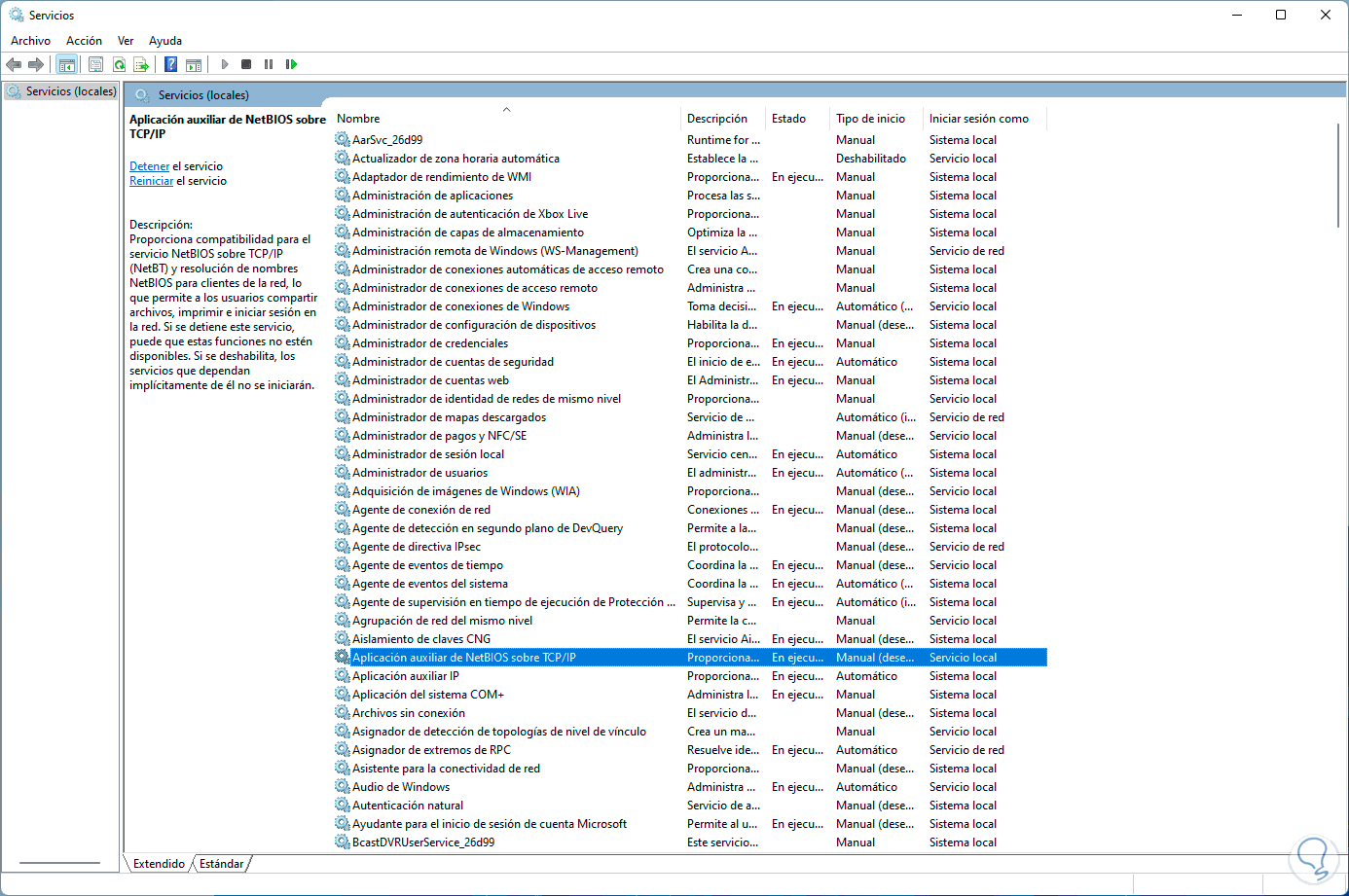The width and height of the screenshot is (1349, 896).
Task: Click the gear icon beside Adaptador de rendimiento de WMI
Action: pos(343,177)
